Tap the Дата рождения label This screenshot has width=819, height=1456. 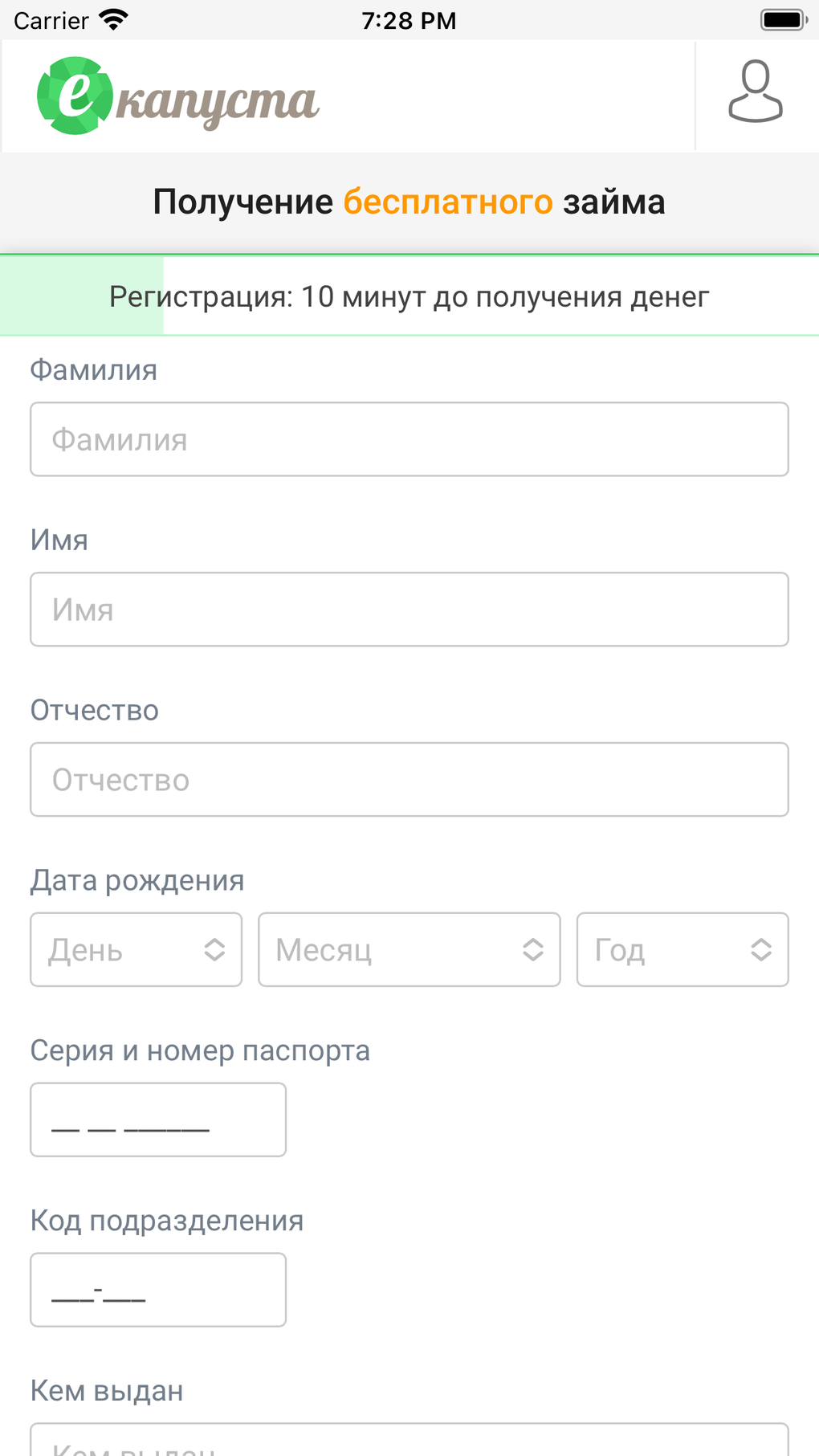pos(137,880)
